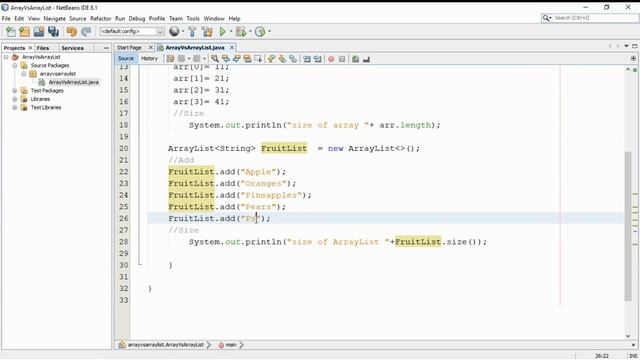Viewport: 640px width, 360px height.
Task: Open dropdown arrow next to Run icon
Action: (231, 31)
